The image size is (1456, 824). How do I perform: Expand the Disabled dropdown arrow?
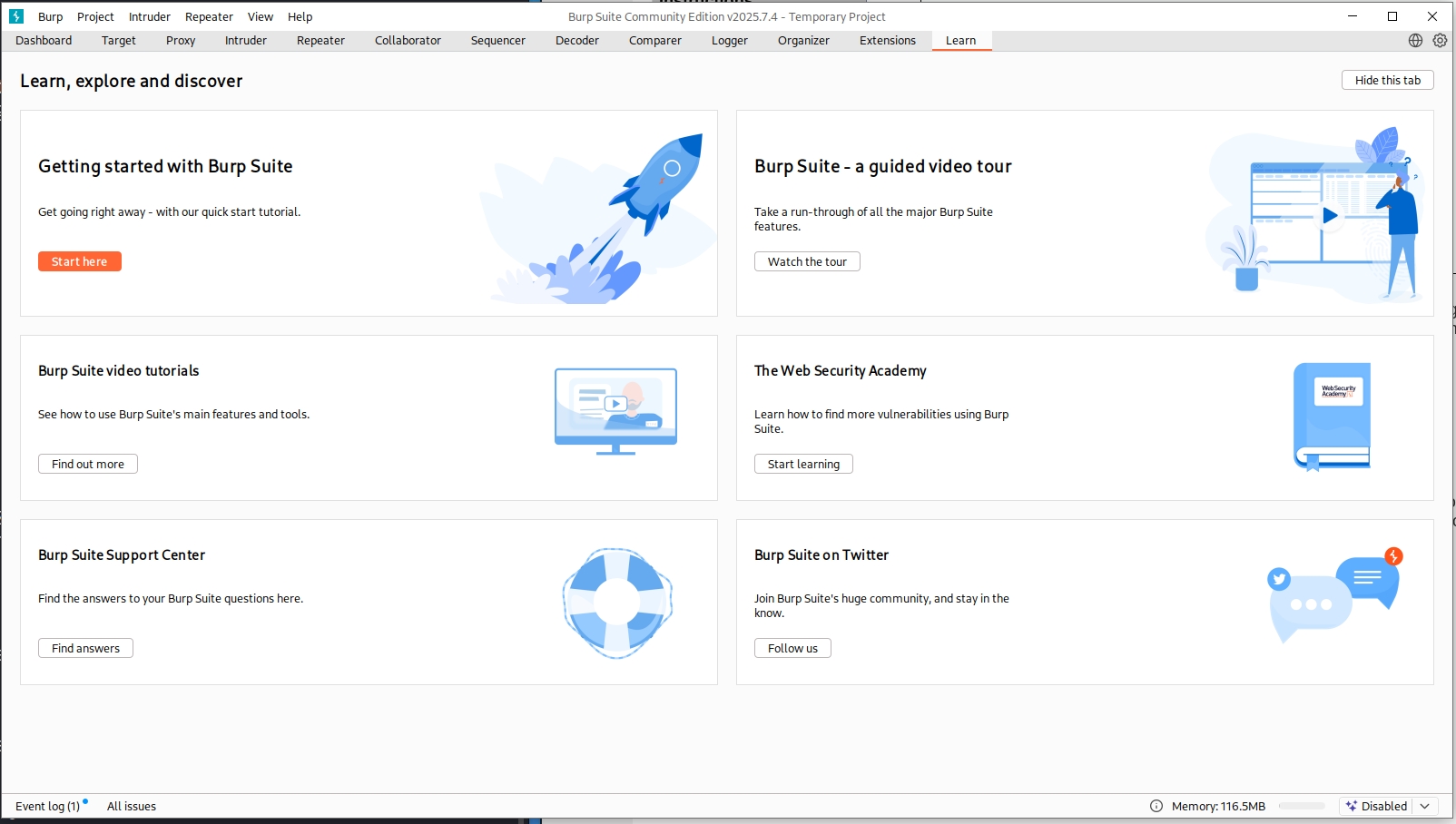point(1425,806)
